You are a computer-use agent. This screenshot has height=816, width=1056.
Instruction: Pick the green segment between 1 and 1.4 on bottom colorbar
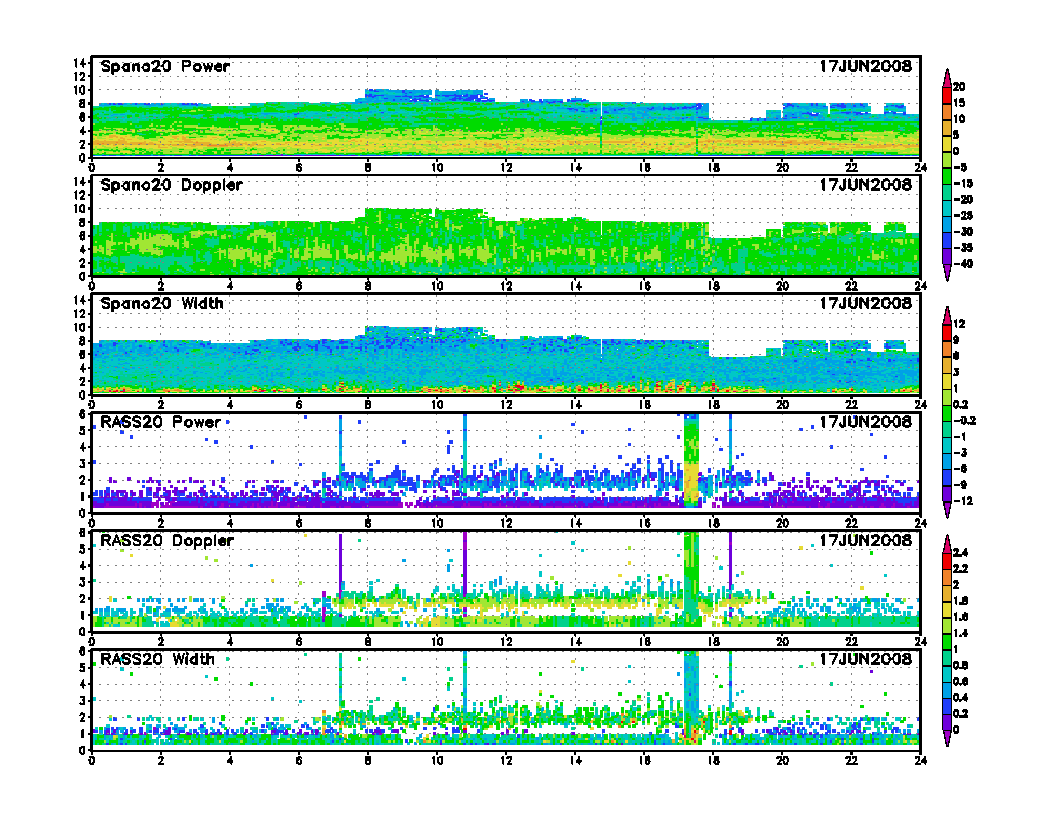click(947, 642)
